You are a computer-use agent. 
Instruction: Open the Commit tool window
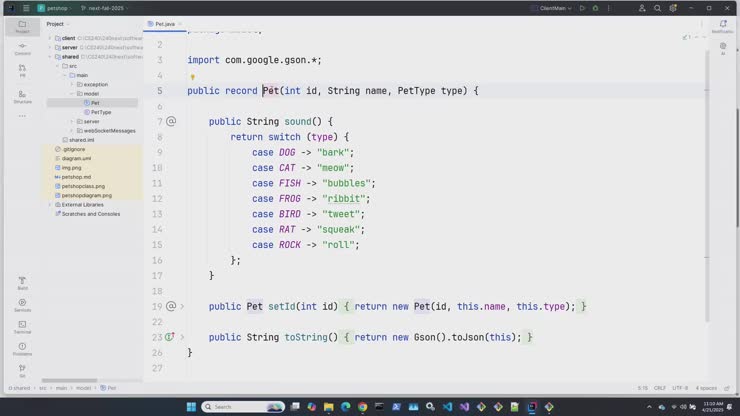point(22,49)
